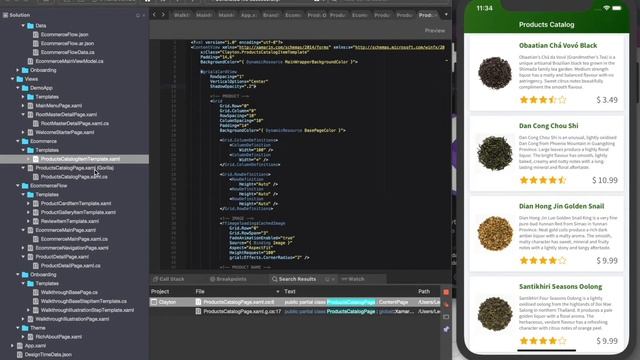
Task: Collapse the DemoApp folder
Action: 18,88
